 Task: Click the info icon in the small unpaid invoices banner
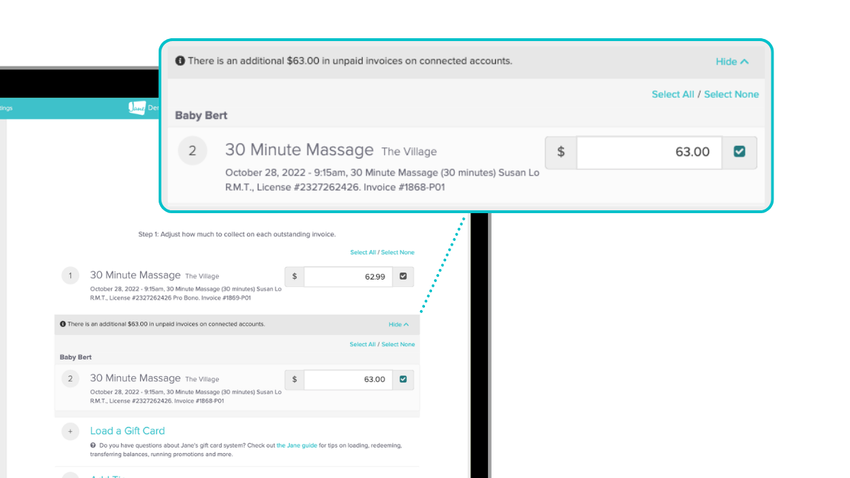point(62,325)
